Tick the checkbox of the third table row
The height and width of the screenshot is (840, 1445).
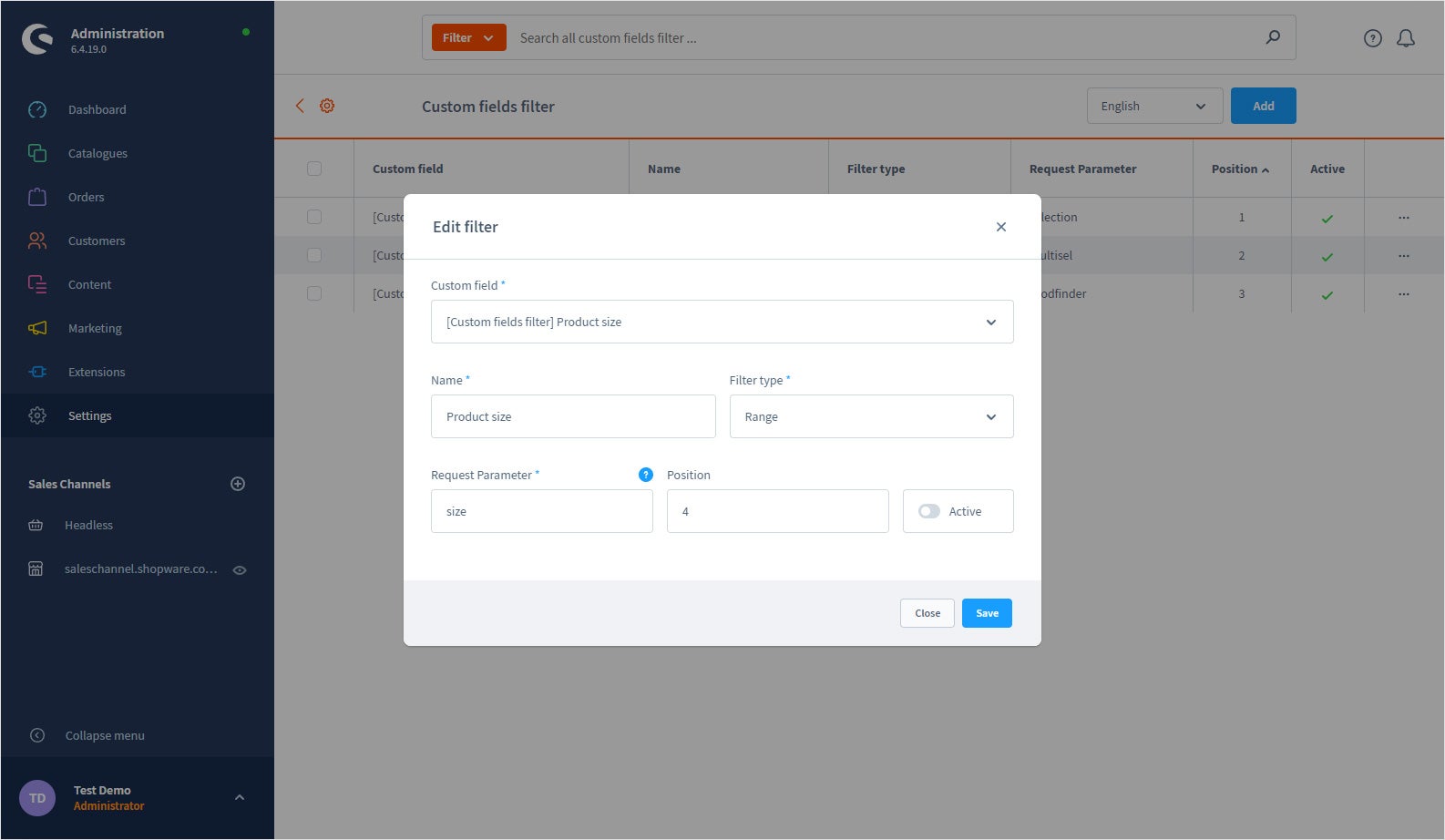click(x=314, y=293)
